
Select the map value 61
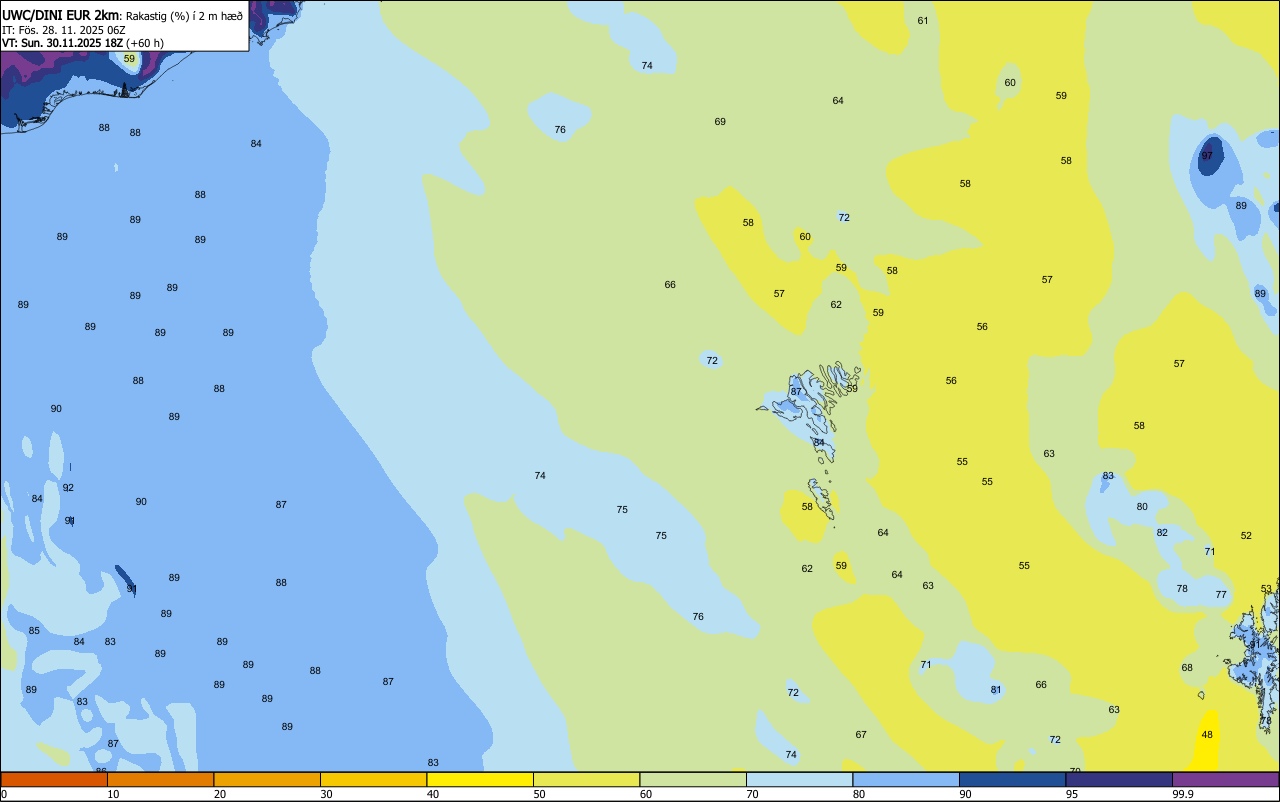click(923, 21)
